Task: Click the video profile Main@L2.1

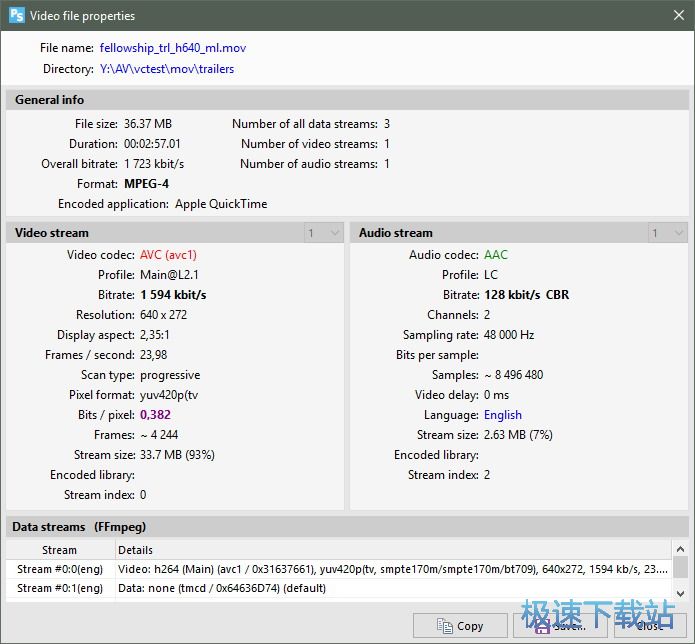Action: pos(169,275)
